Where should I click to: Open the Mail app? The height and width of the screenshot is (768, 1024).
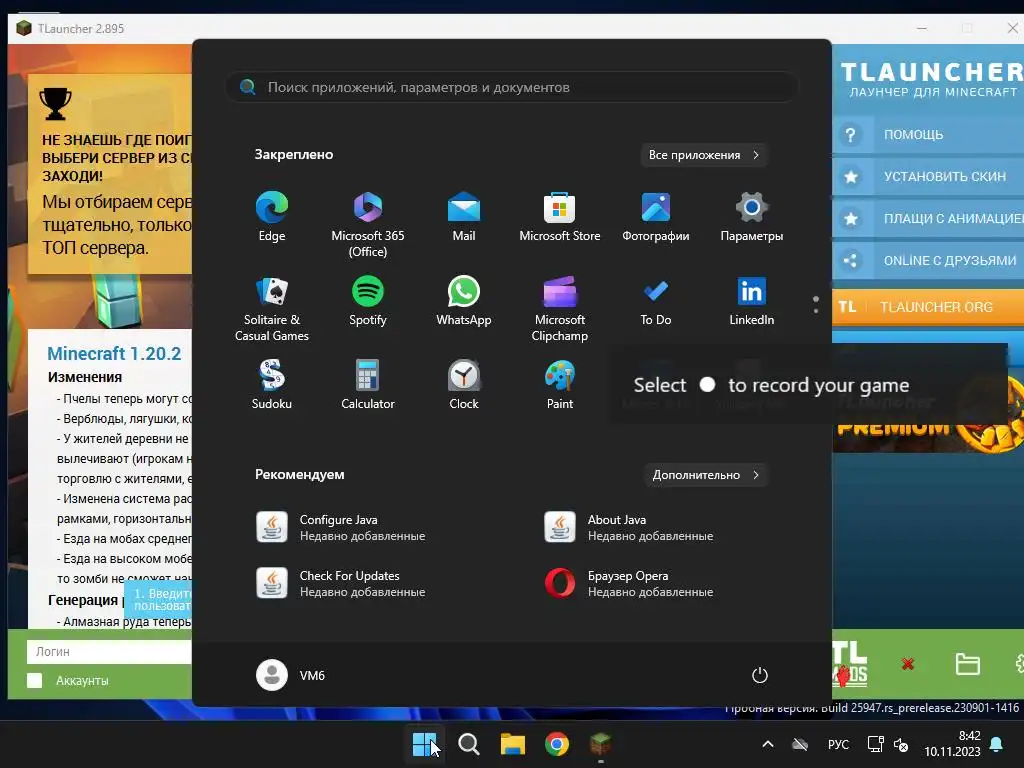point(464,216)
